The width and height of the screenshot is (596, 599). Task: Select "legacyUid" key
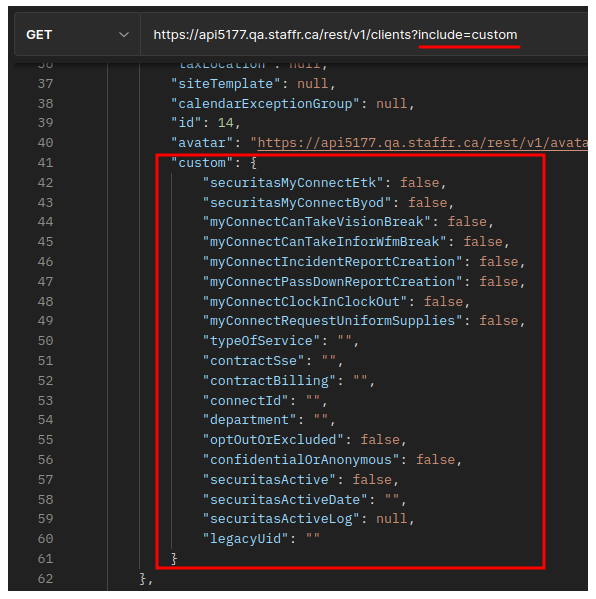[x=246, y=539]
